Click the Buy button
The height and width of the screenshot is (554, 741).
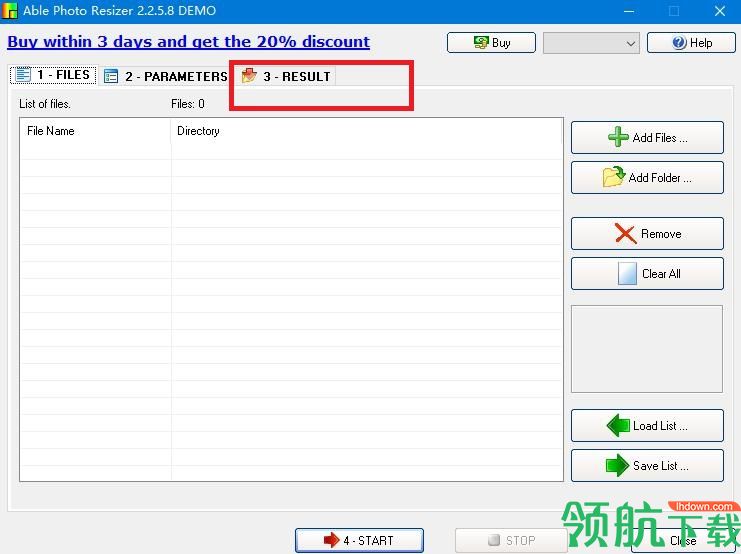tap(491, 43)
